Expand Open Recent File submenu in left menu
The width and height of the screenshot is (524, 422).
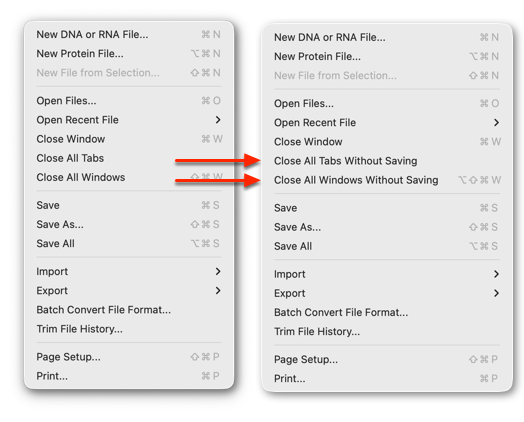point(129,120)
